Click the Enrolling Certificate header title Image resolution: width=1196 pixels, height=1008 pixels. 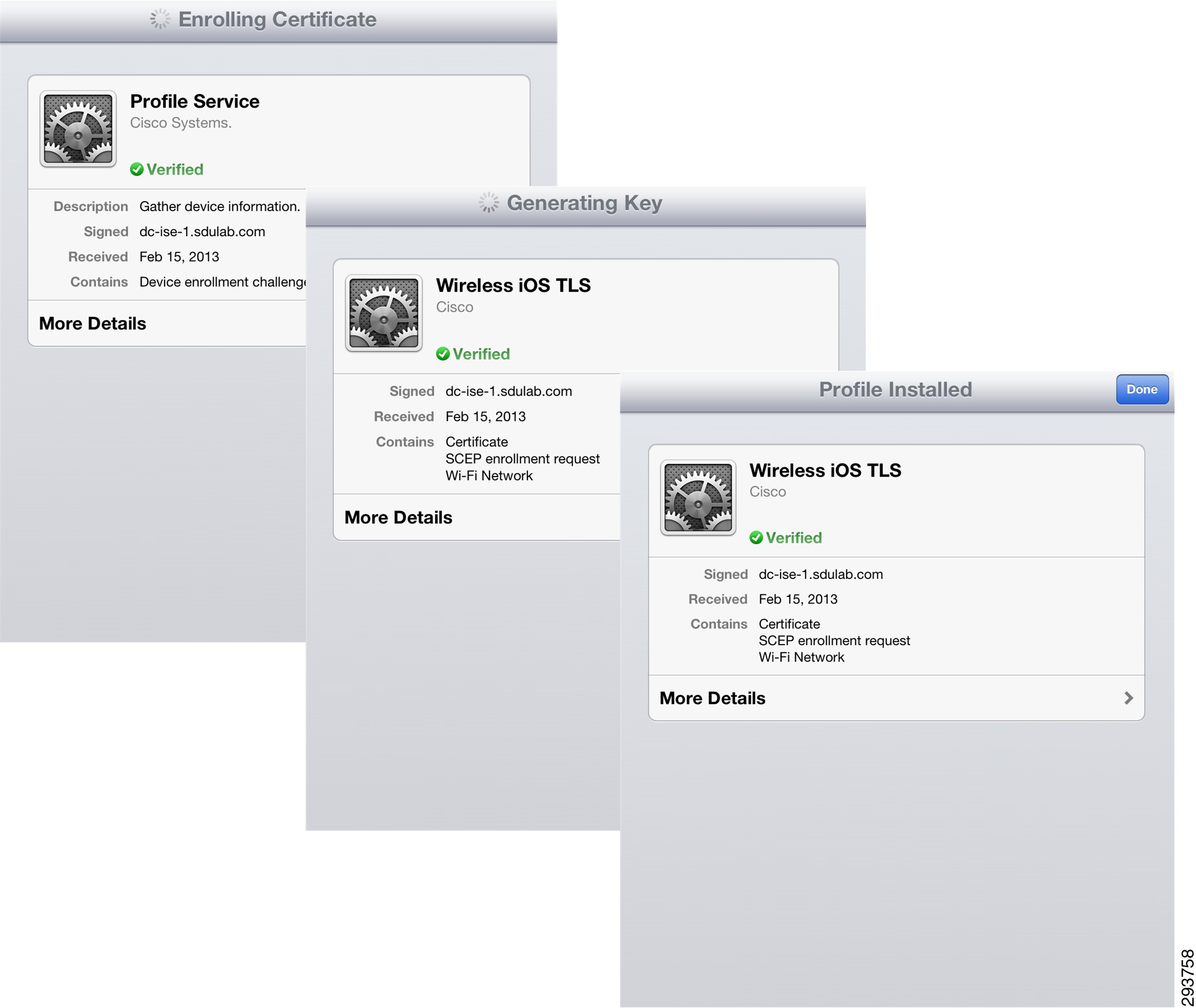[277, 19]
